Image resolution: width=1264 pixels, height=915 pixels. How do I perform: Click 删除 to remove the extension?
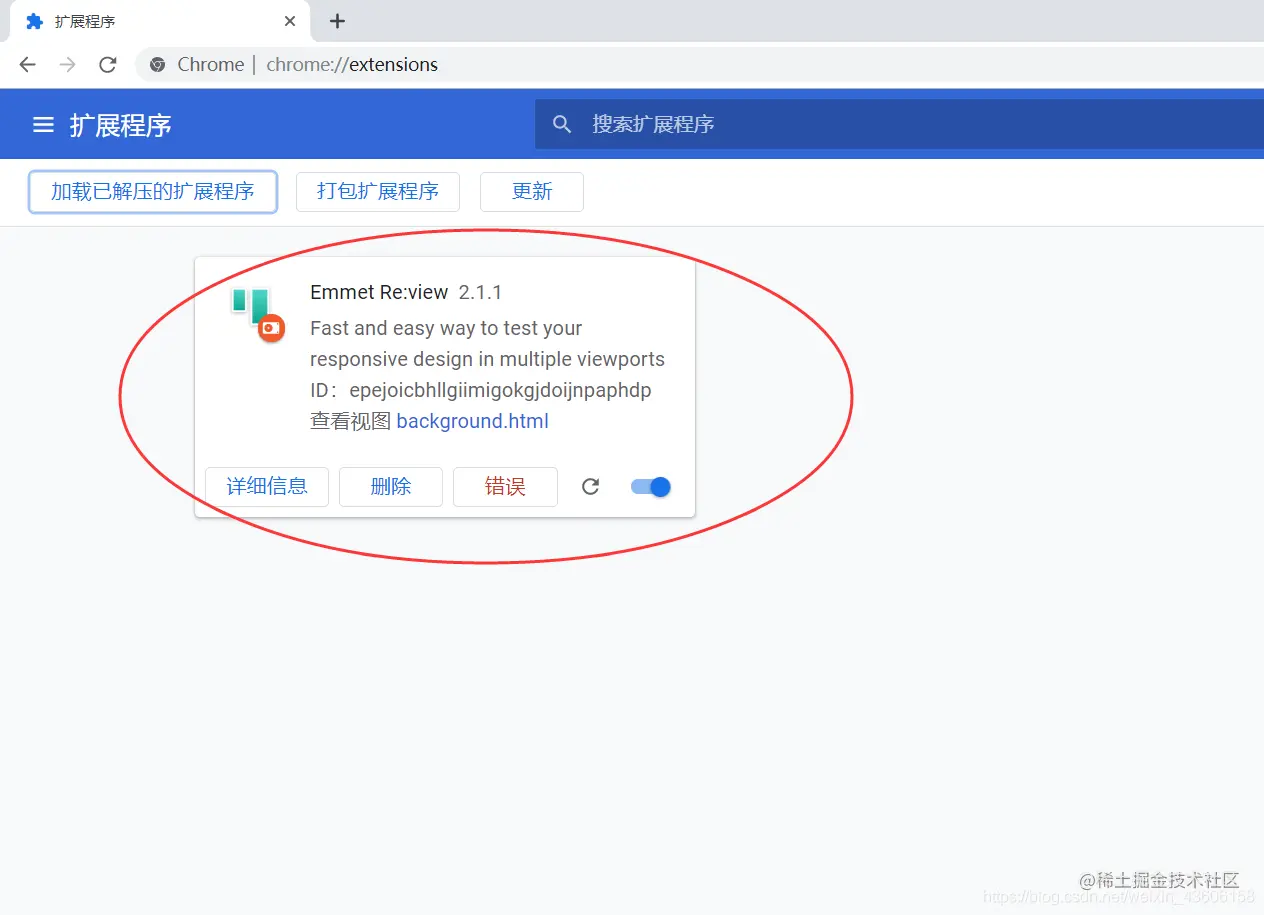390,486
